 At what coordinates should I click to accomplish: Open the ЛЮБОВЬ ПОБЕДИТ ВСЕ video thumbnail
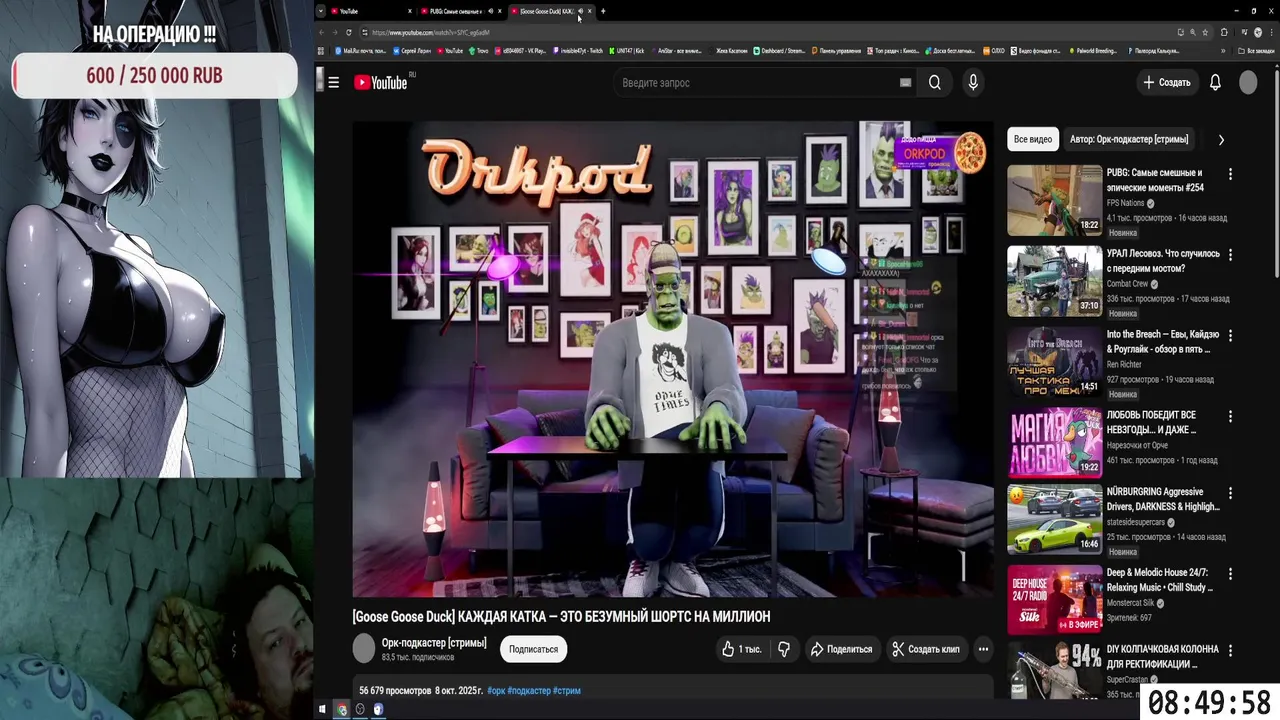(1054, 442)
